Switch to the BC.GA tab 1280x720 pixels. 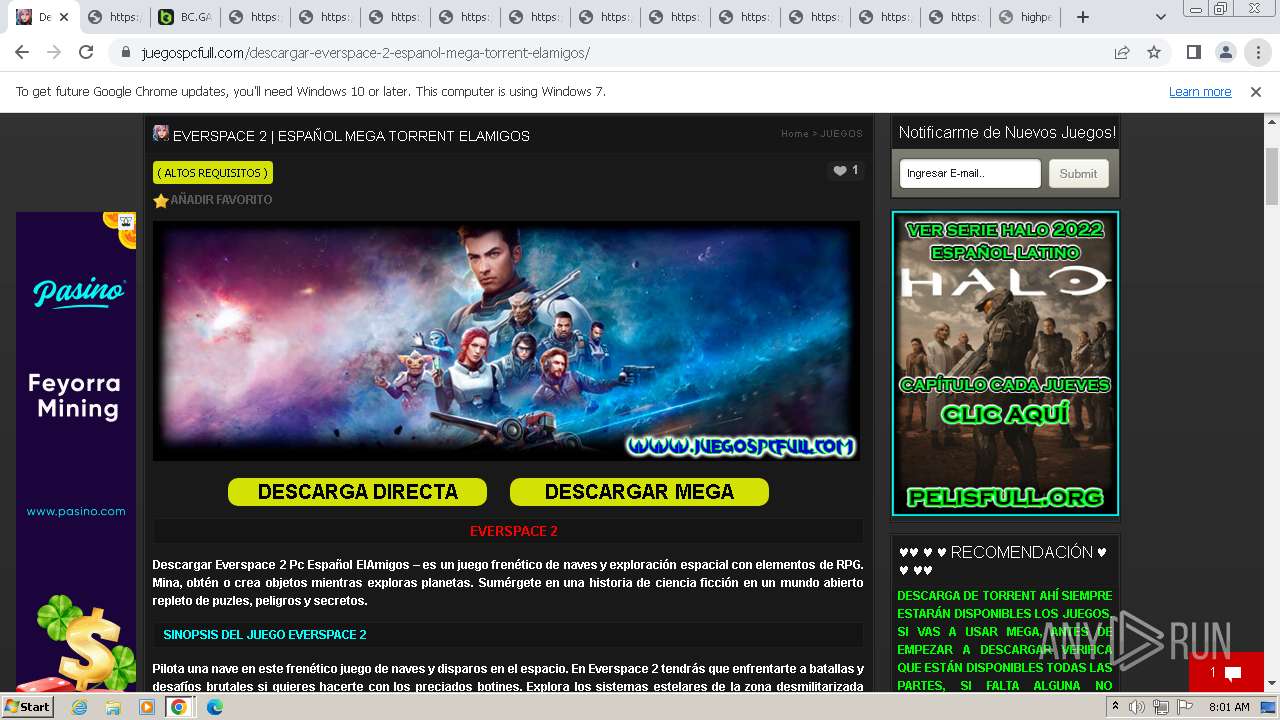tap(185, 17)
